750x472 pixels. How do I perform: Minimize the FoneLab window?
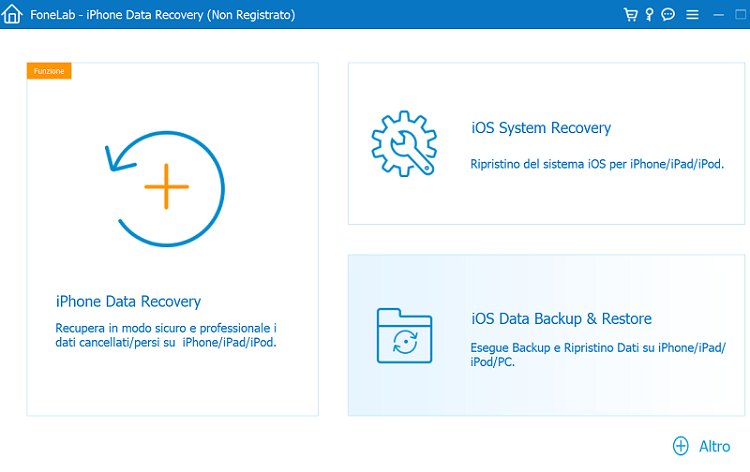click(x=716, y=15)
